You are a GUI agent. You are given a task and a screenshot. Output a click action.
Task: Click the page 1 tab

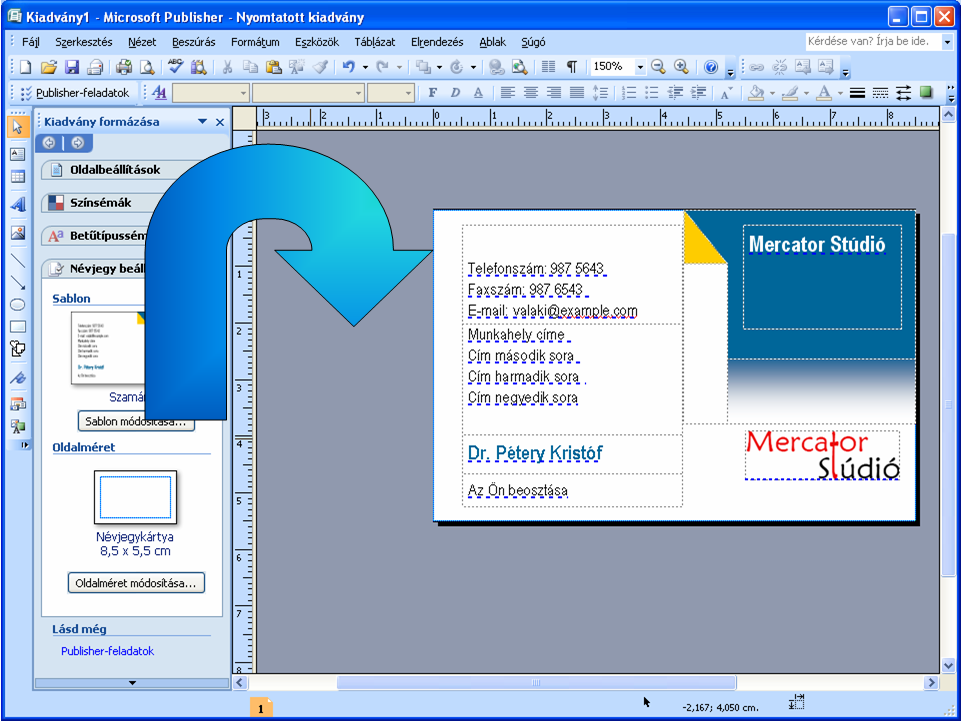[260, 709]
